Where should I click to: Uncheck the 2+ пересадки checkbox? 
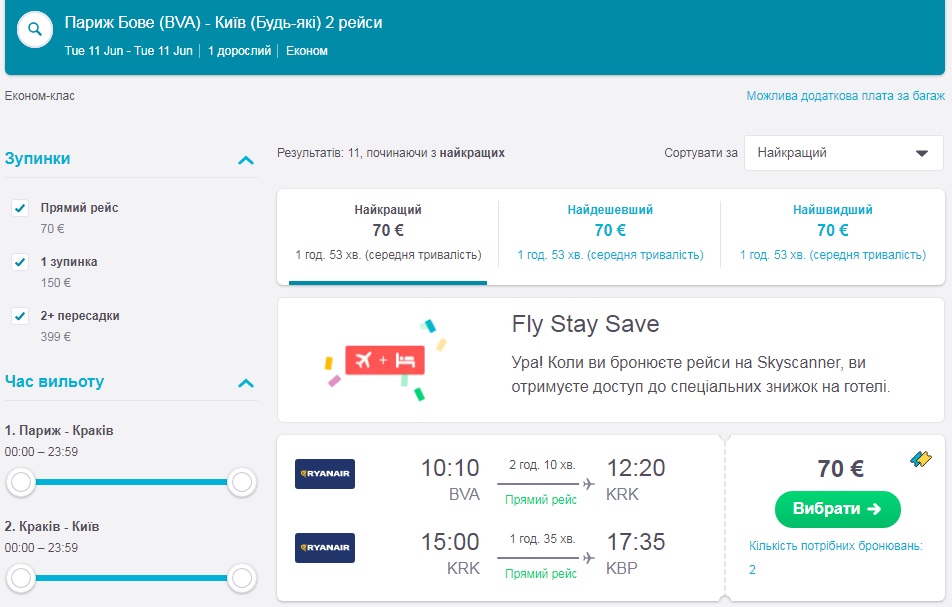19,316
